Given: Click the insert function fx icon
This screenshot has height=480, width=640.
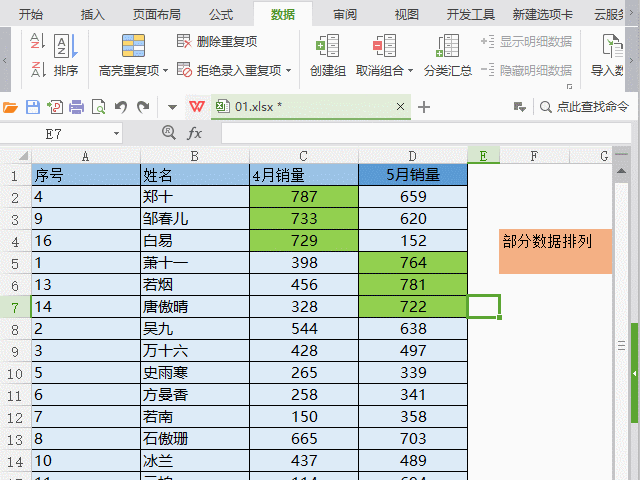Looking at the screenshot, I should (195, 133).
